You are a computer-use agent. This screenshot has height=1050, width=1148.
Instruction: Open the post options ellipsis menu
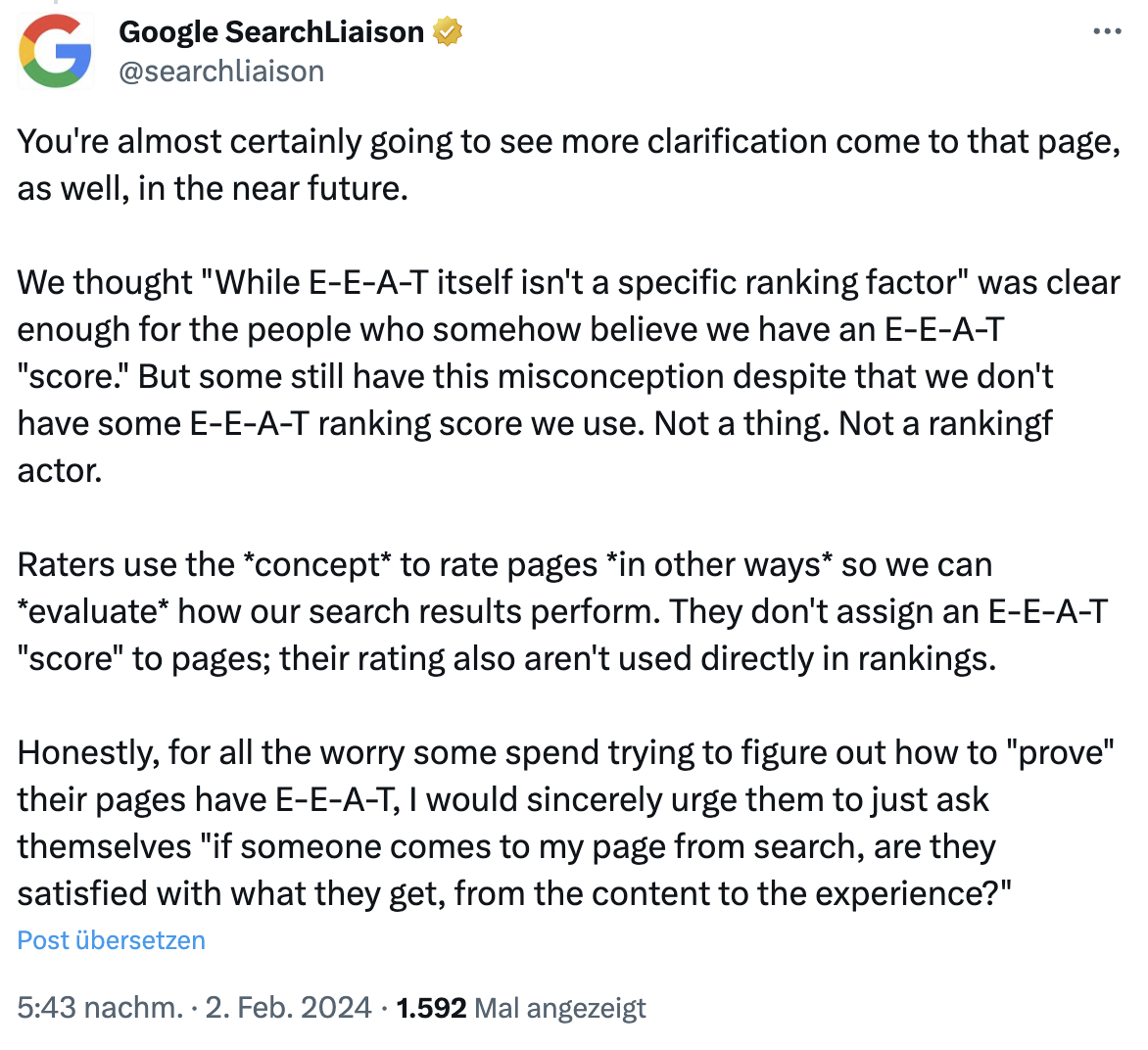click(1105, 30)
